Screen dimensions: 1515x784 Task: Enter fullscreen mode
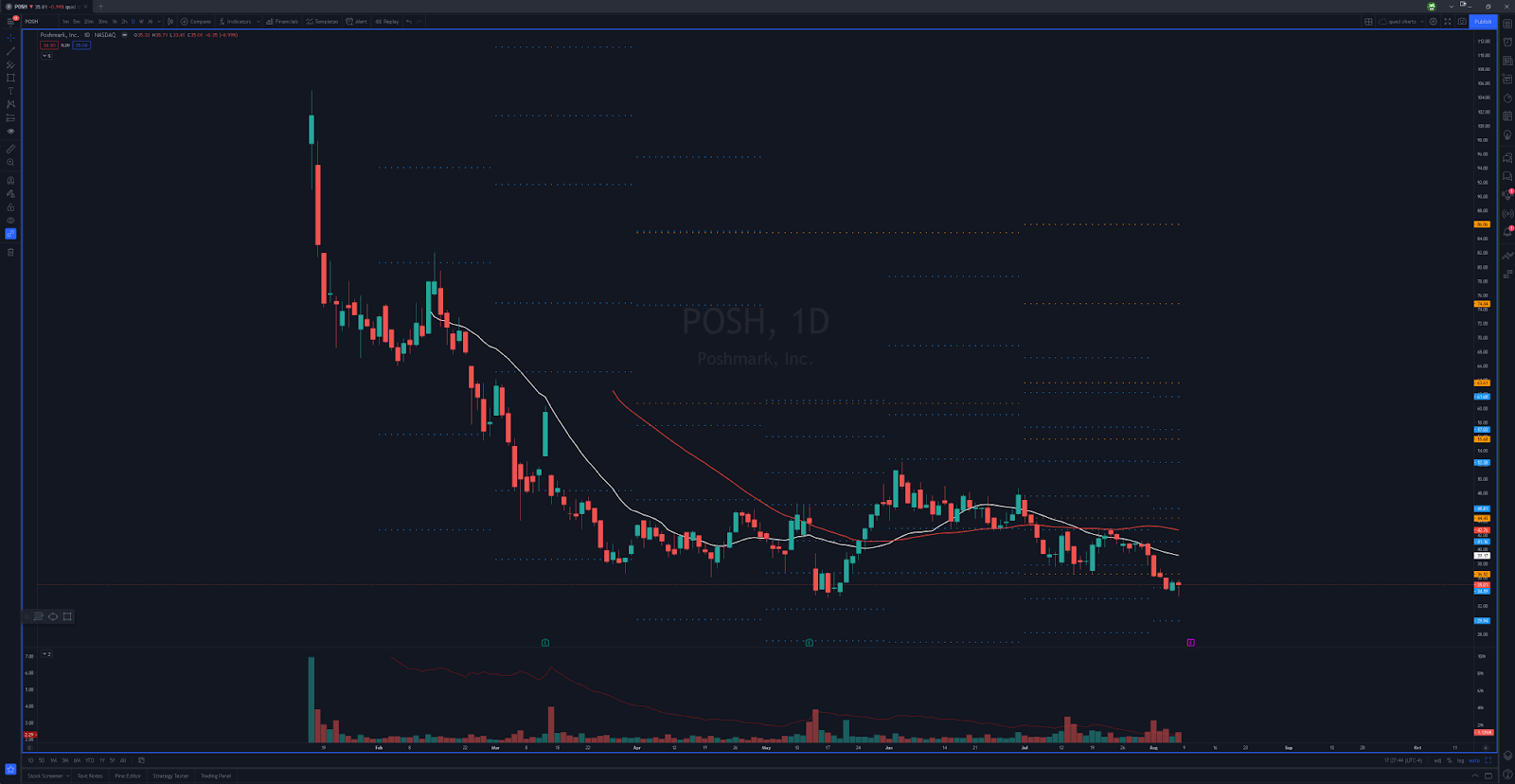pos(1447,22)
